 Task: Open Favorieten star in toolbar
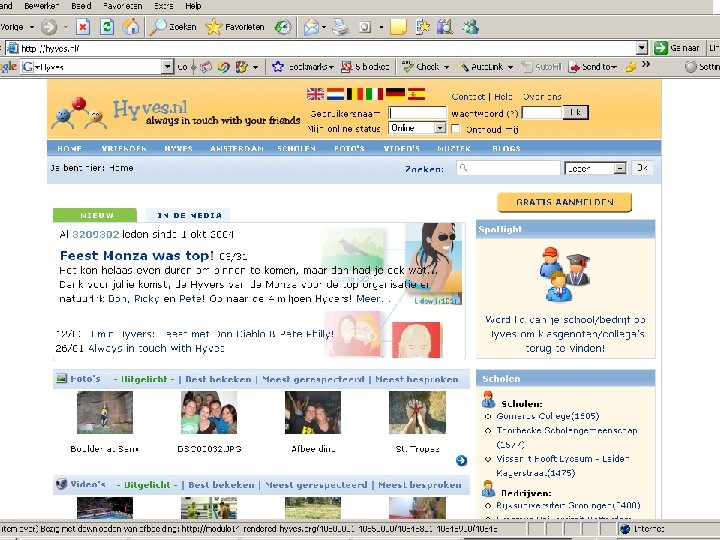coord(235,27)
